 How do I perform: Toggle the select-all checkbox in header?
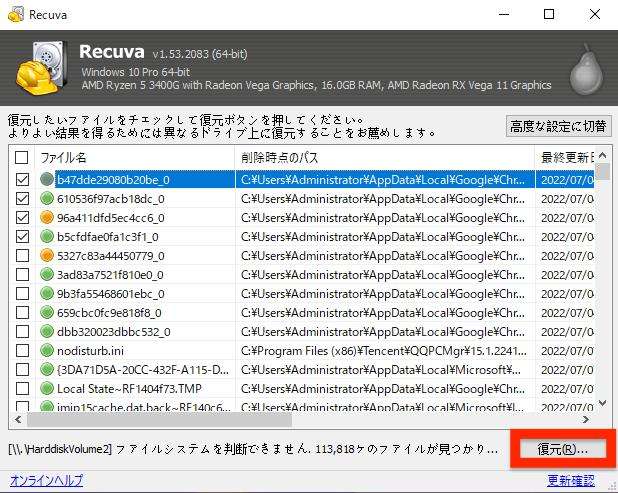[x=22, y=158]
